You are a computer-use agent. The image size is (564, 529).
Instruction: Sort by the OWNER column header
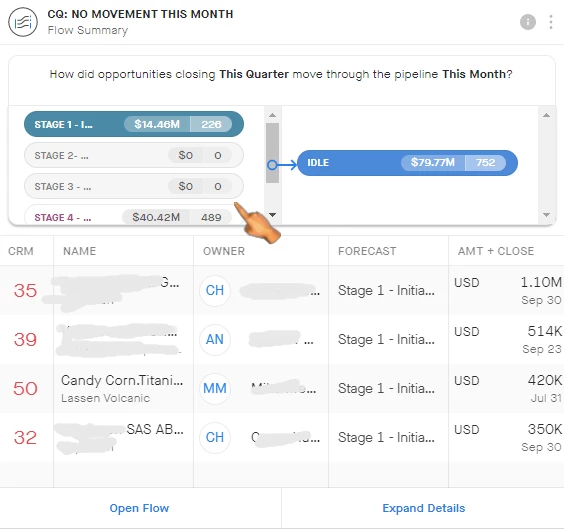click(x=224, y=251)
